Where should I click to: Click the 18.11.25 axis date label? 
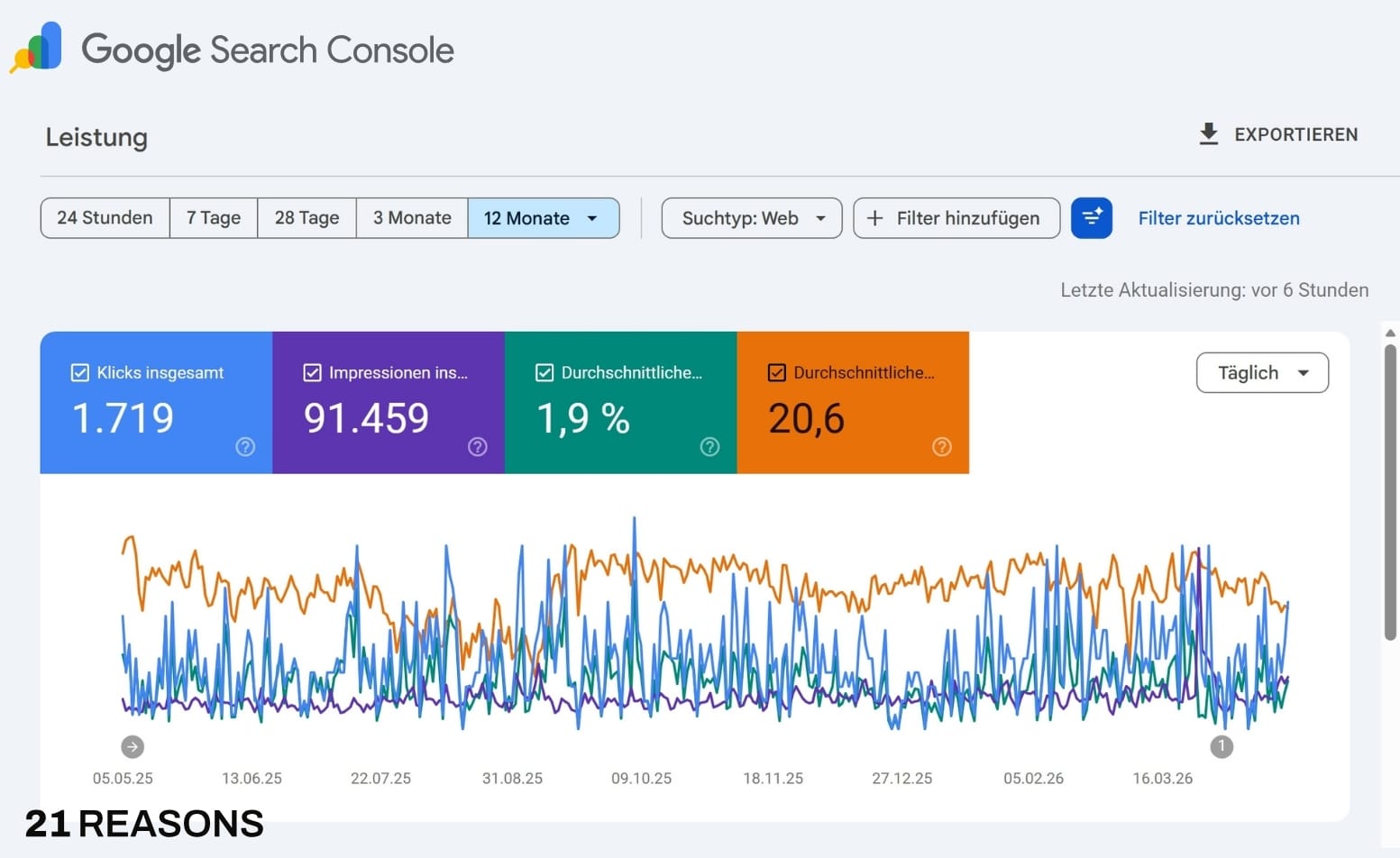(773, 778)
